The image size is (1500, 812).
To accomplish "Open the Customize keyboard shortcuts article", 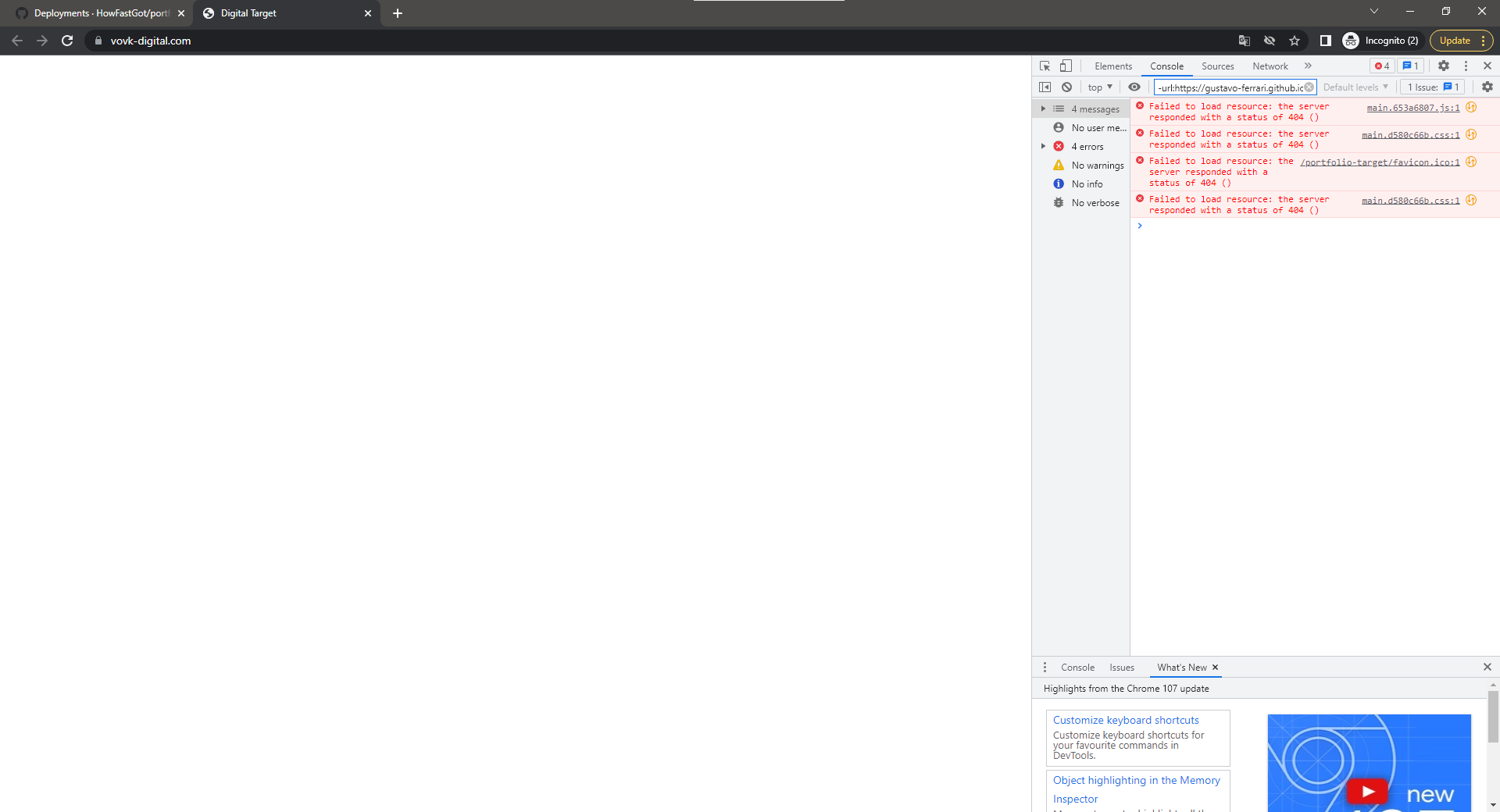I will click(x=1126, y=720).
